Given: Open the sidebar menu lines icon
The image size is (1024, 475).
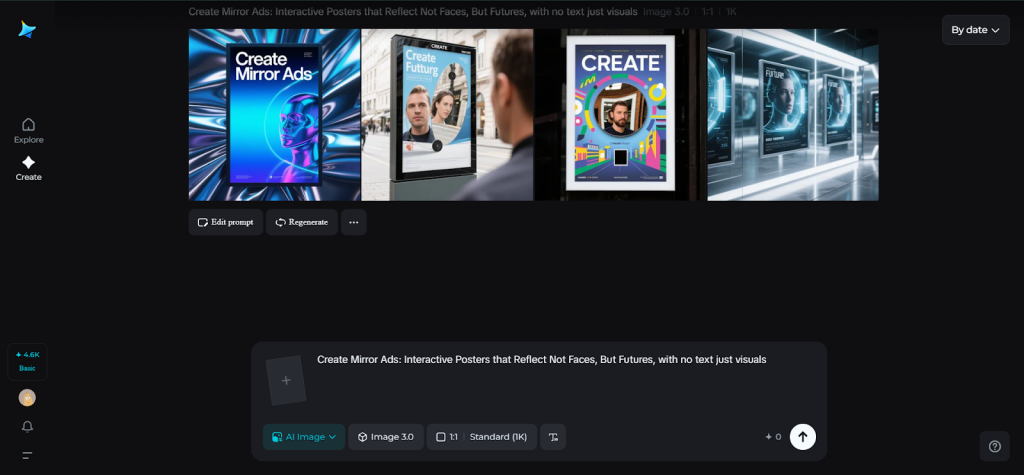Looking at the screenshot, I should click(27, 455).
